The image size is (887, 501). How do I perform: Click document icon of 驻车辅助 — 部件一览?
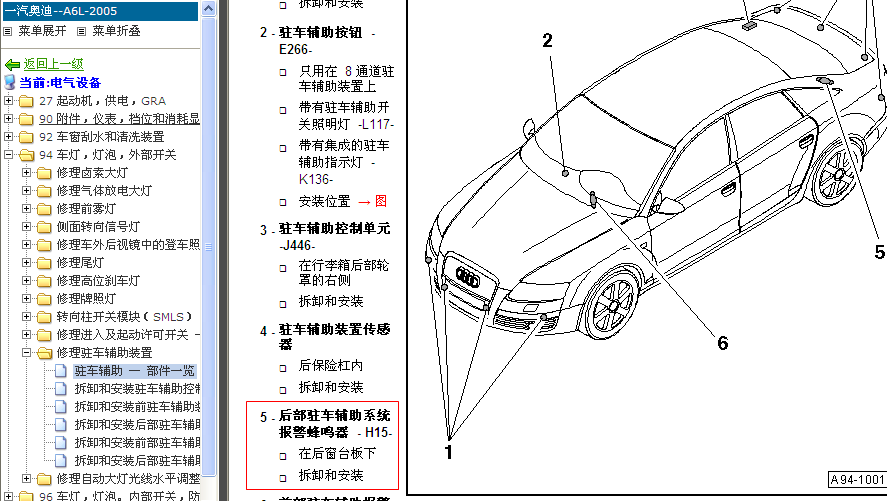point(61,371)
